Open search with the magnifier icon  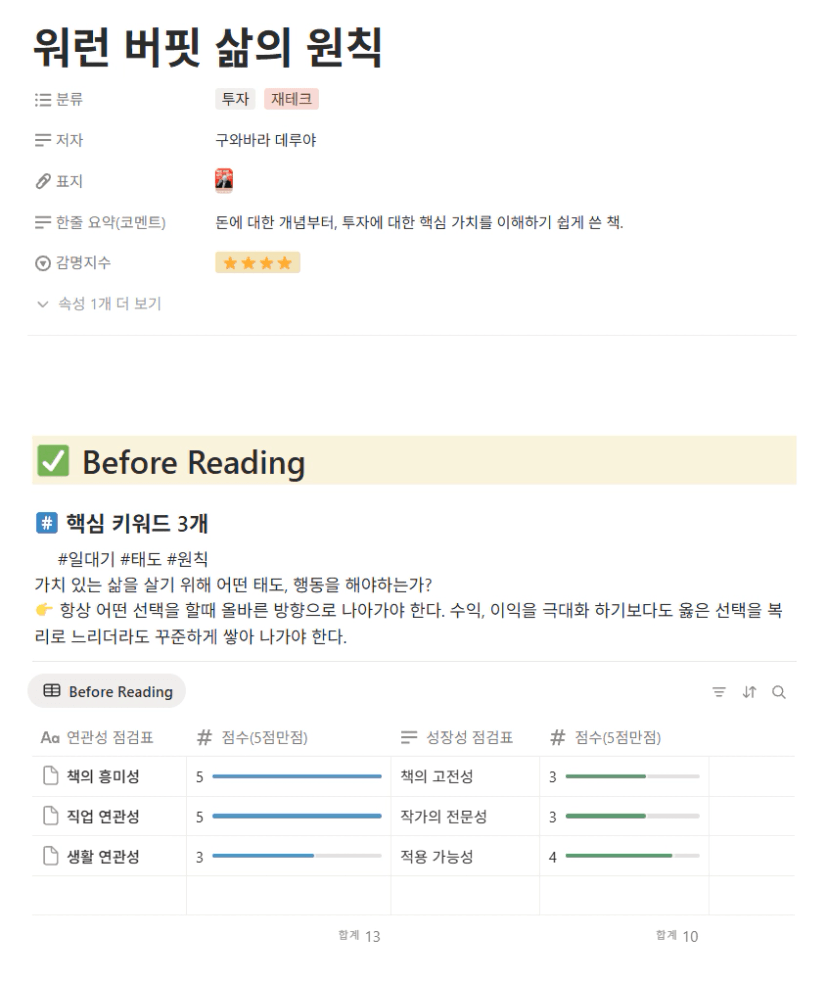779,692
